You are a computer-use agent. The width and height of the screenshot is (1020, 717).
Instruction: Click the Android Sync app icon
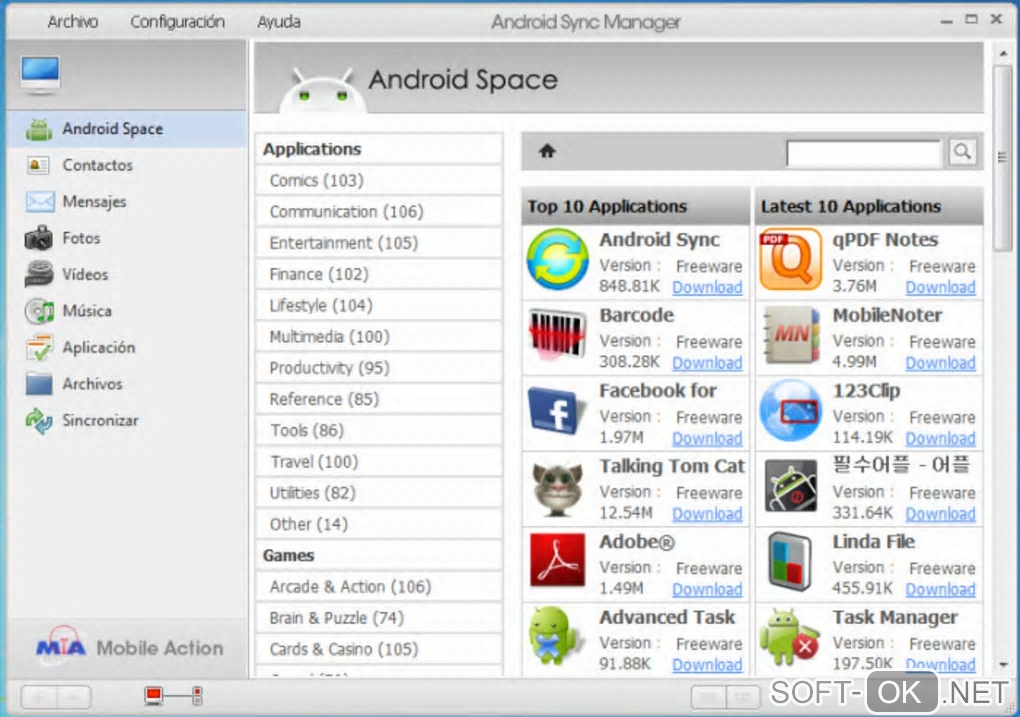[x=557, y=259]
